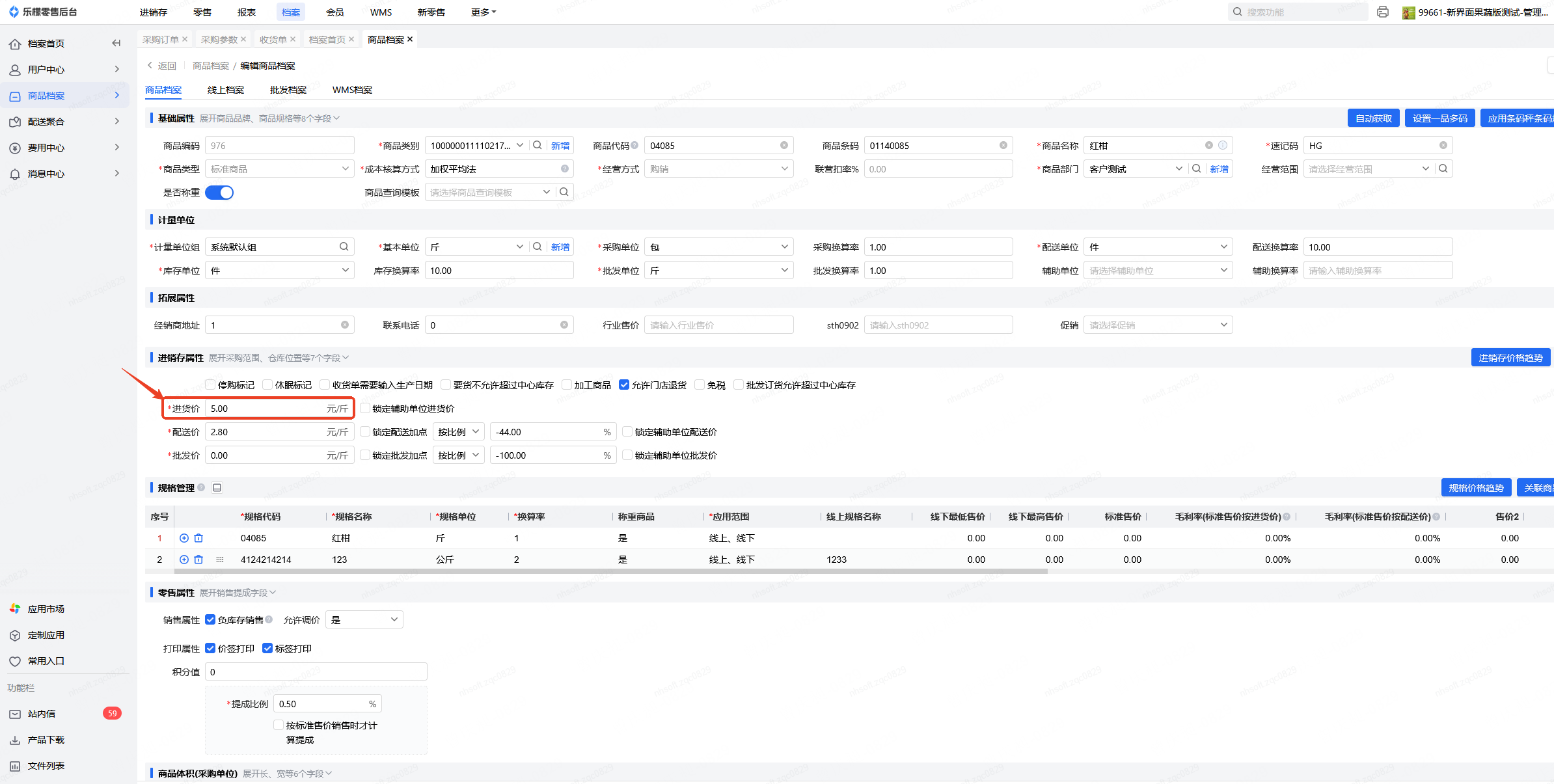This screenshot has width=1554, height=784.
Task: Click magnifier icon in 计量单位组 field
Action: pos(344,247)
